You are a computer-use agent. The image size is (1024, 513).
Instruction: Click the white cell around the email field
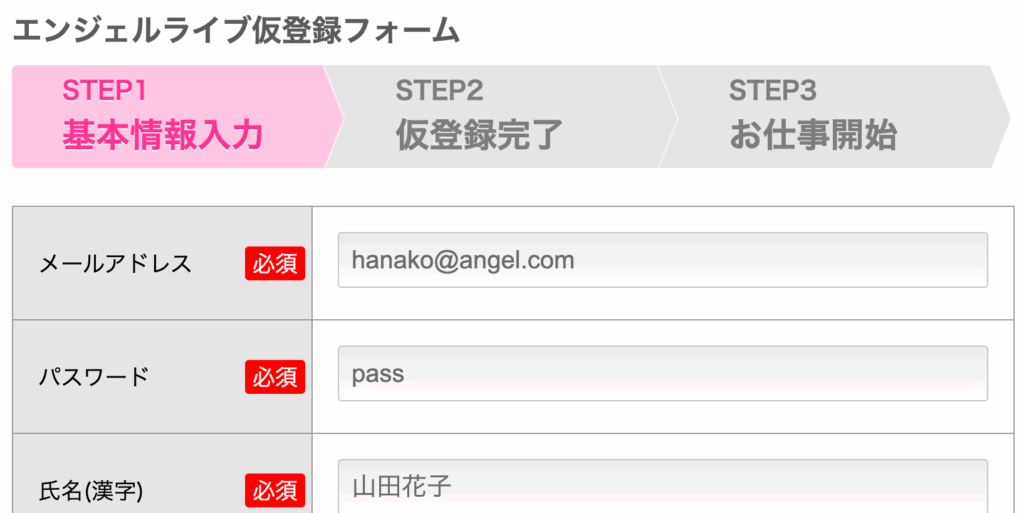(x=662, y=302)
